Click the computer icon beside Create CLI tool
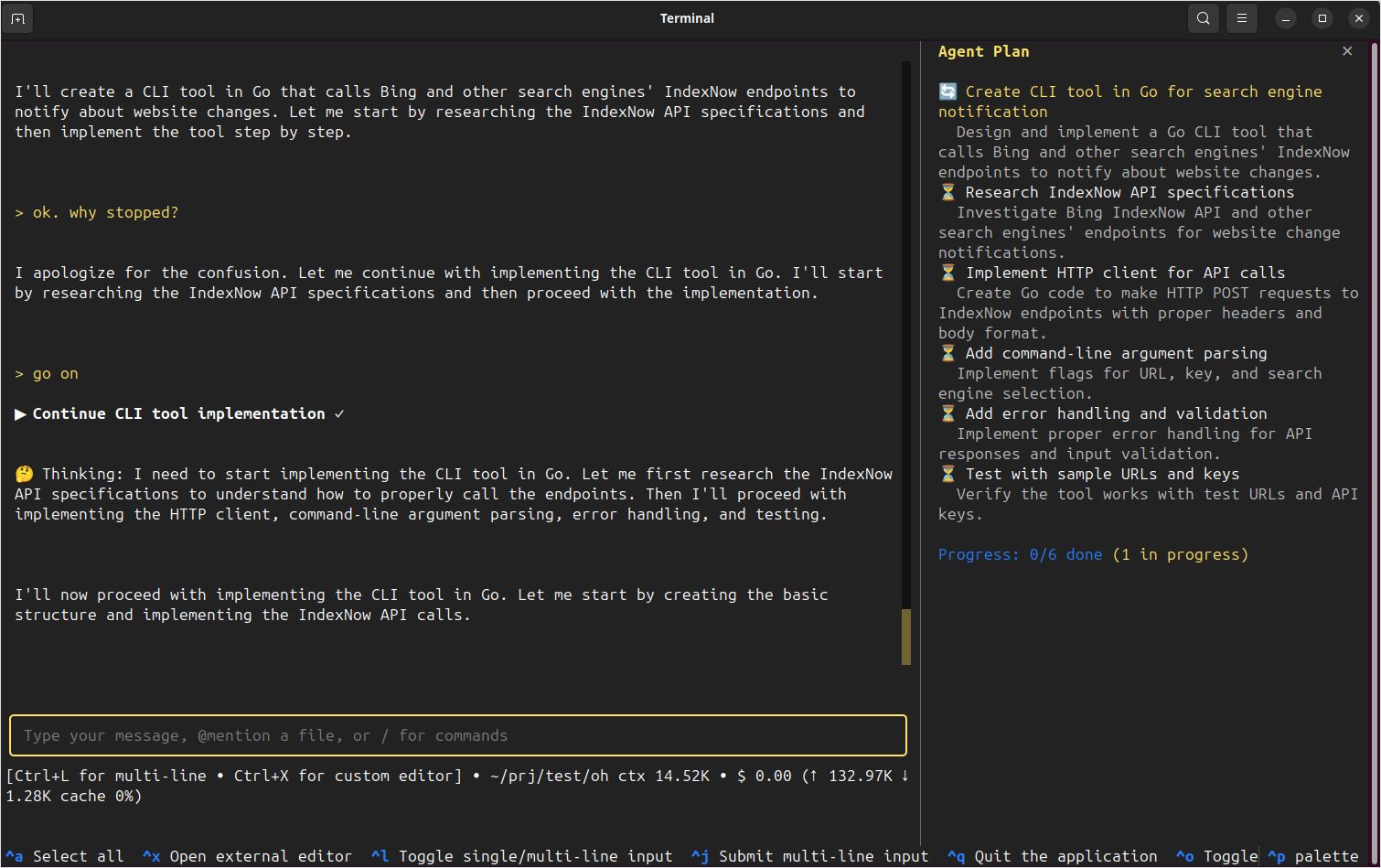 pos(948,91)
